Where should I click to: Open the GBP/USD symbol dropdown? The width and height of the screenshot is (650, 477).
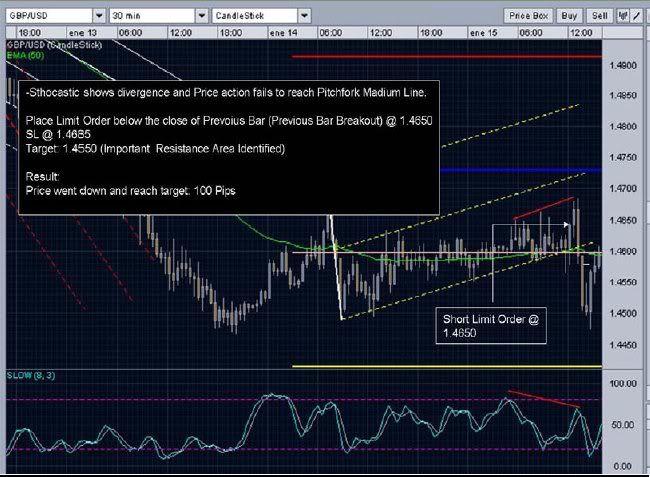tap(98, 16)
